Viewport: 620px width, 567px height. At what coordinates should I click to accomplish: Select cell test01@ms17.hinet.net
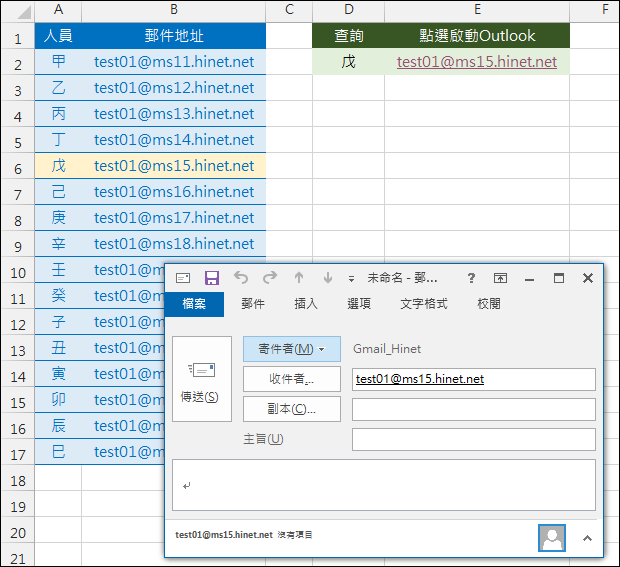point(174,218)
